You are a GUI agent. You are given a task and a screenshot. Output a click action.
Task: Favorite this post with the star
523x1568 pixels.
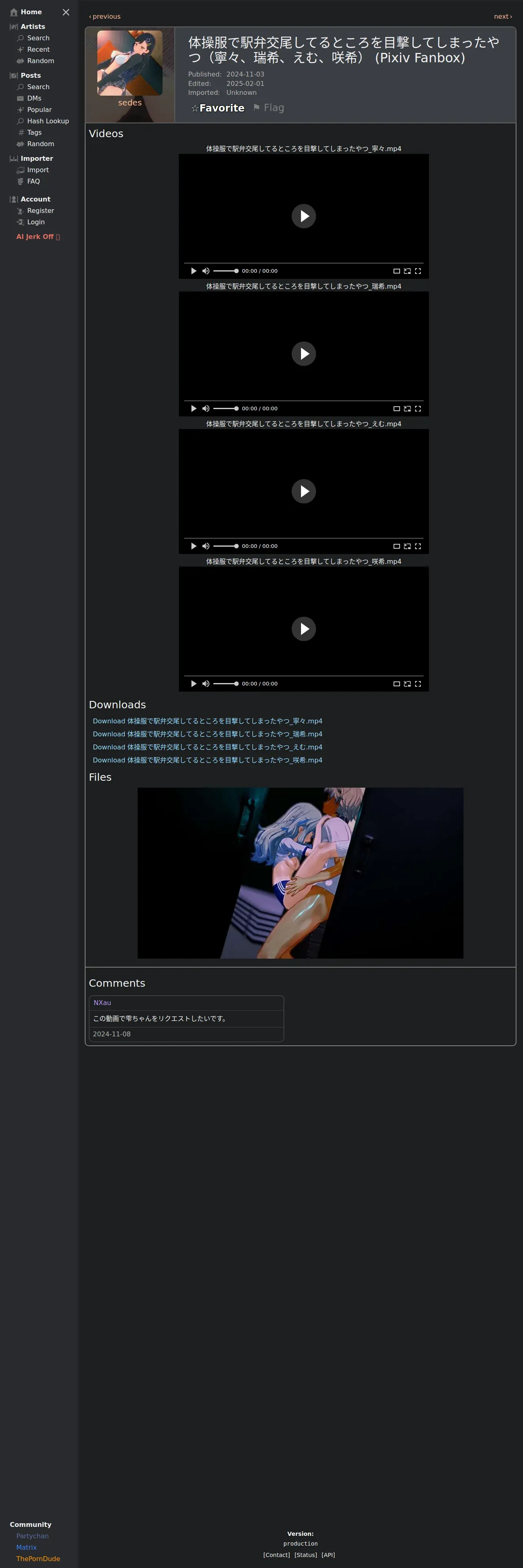(218, 108)
